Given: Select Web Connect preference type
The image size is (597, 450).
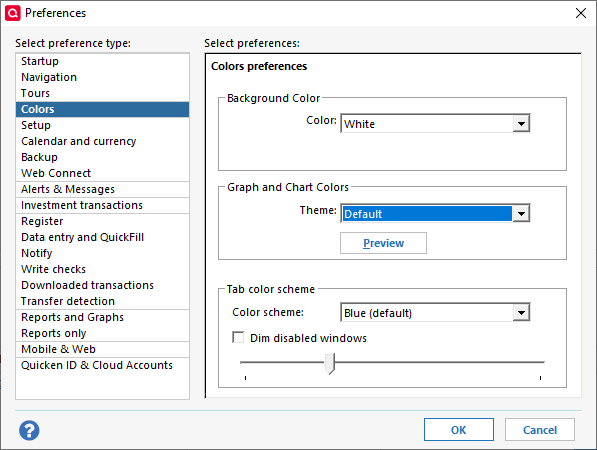Looking at the screenshot, I should [102, 173].
